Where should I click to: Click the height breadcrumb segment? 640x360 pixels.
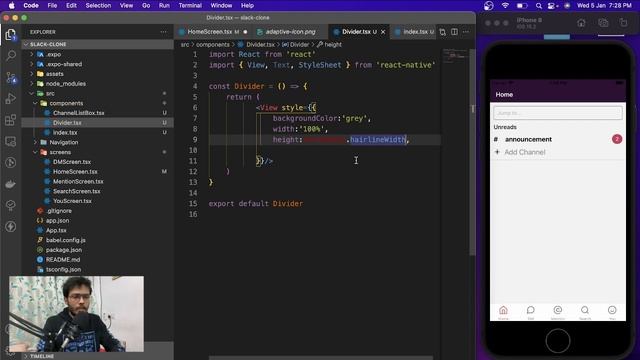click(x=333, y=44)
